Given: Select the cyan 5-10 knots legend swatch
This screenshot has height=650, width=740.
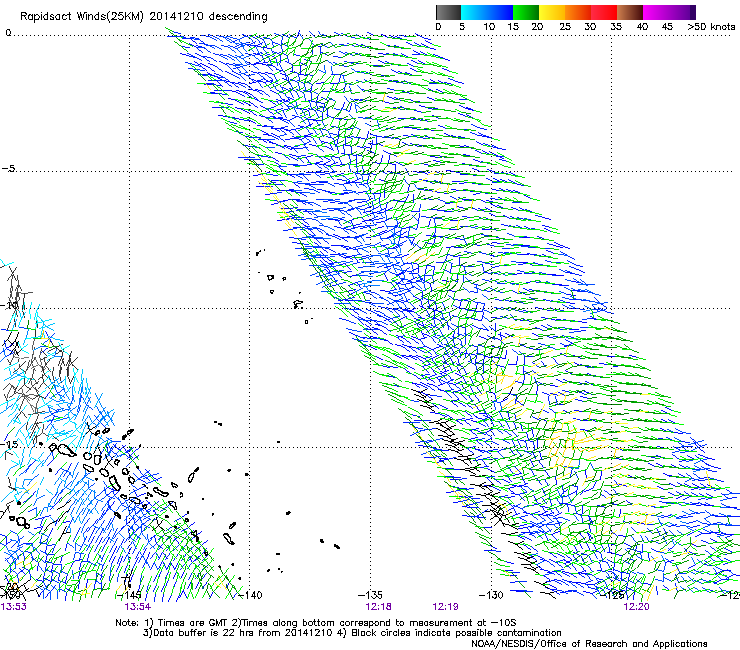Looking at the screenshot, I should pyautogui.click(x=474, y=12).
